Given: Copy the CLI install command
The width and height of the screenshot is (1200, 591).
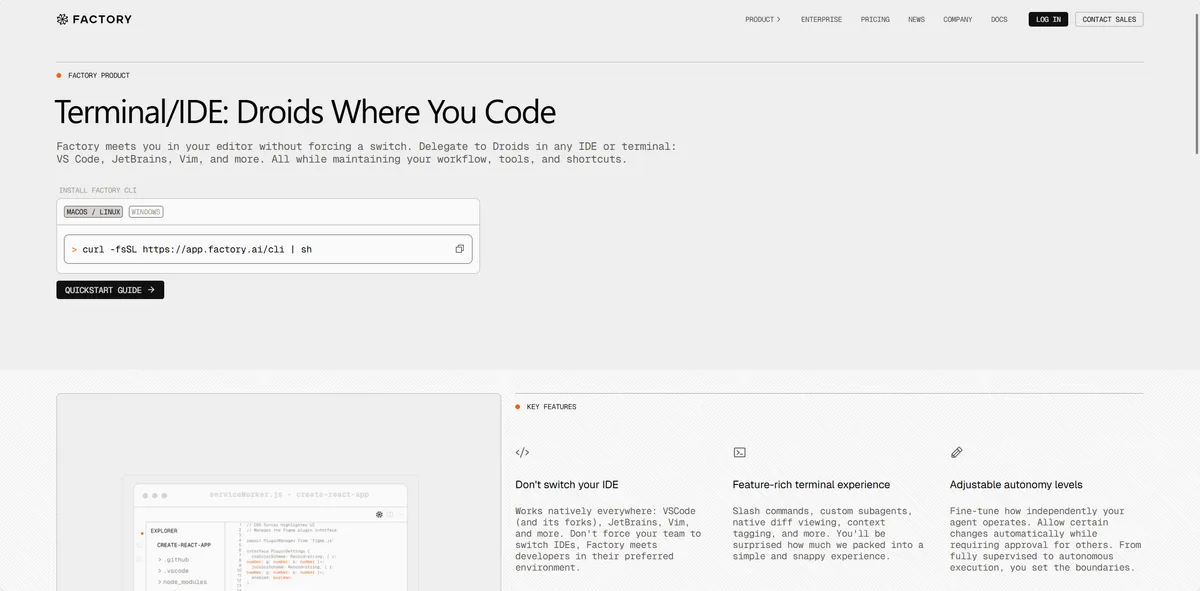Looking at the screenshot, I should coord(459,248).
